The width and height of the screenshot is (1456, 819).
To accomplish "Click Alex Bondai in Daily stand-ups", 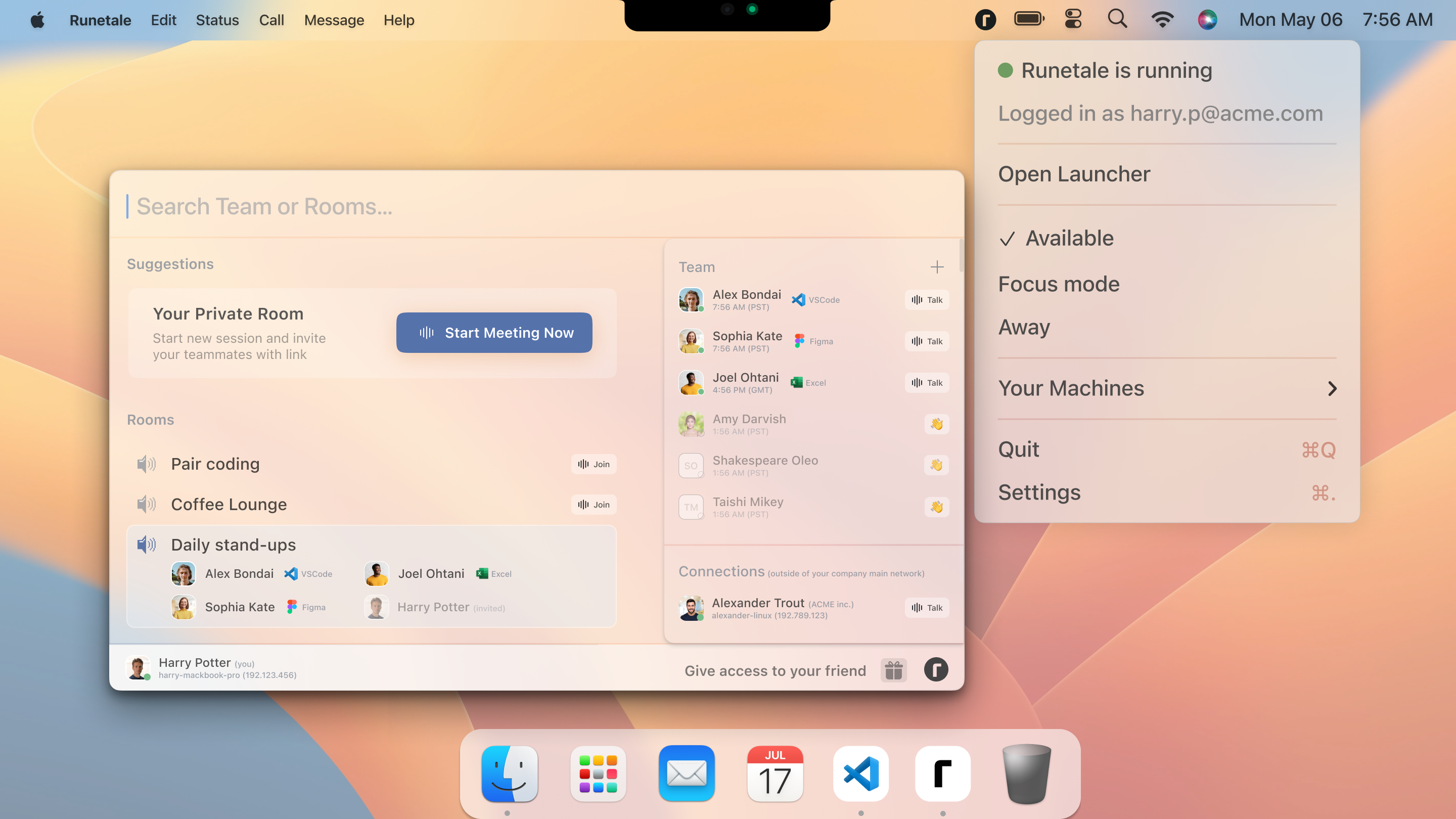I will (x=252, y=574).
